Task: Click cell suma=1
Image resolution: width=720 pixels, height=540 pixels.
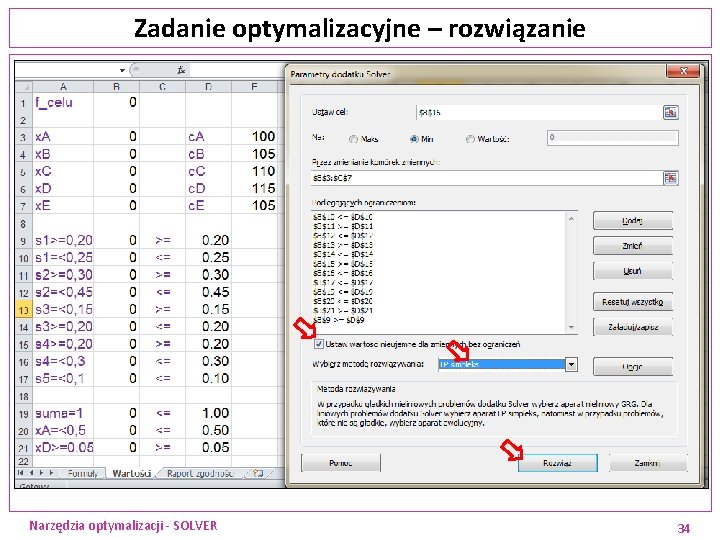Action: coord(63,413)
